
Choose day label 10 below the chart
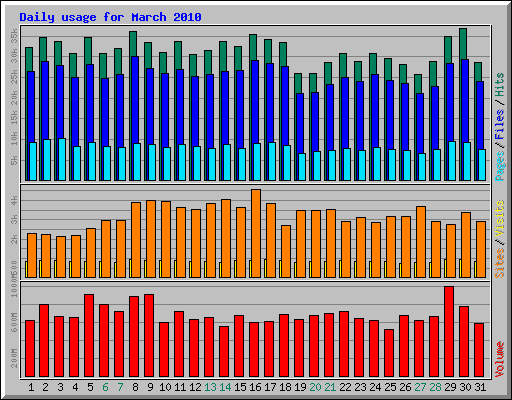(x=165, y=387)
